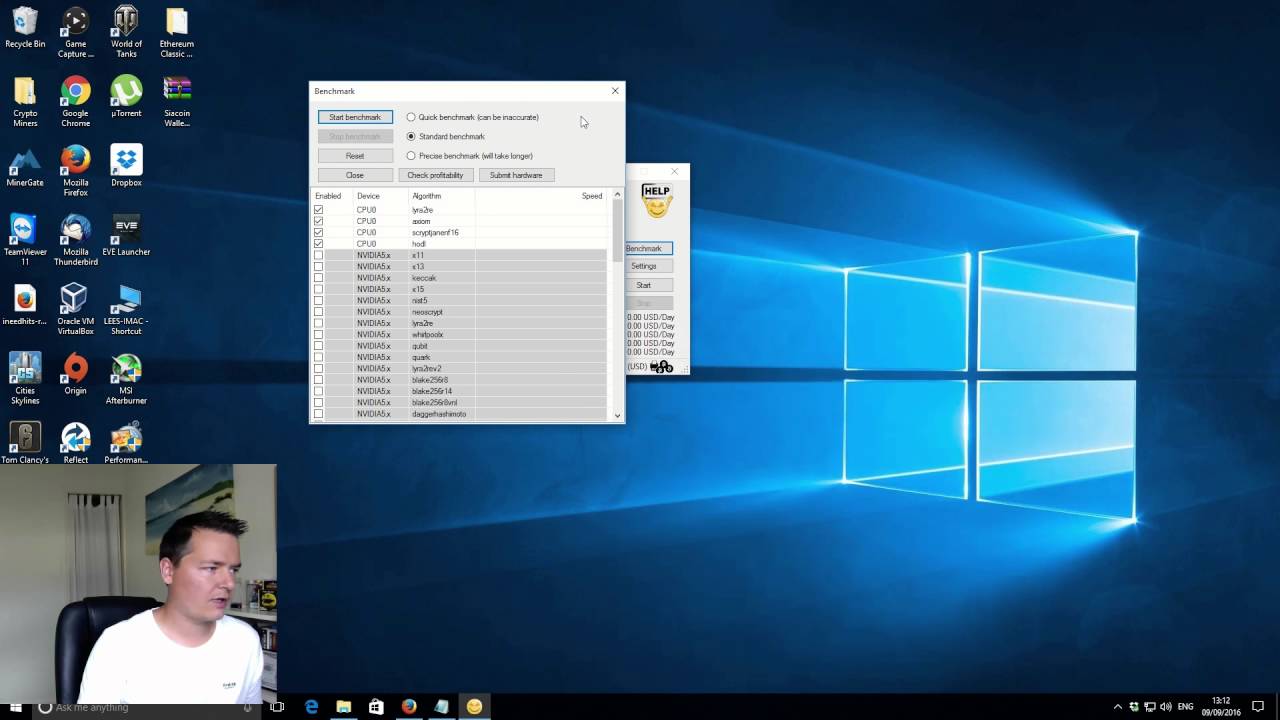Screen dimensions: 1280x720
Task: Click Check profitability button
Action: [x=435, y=175]
